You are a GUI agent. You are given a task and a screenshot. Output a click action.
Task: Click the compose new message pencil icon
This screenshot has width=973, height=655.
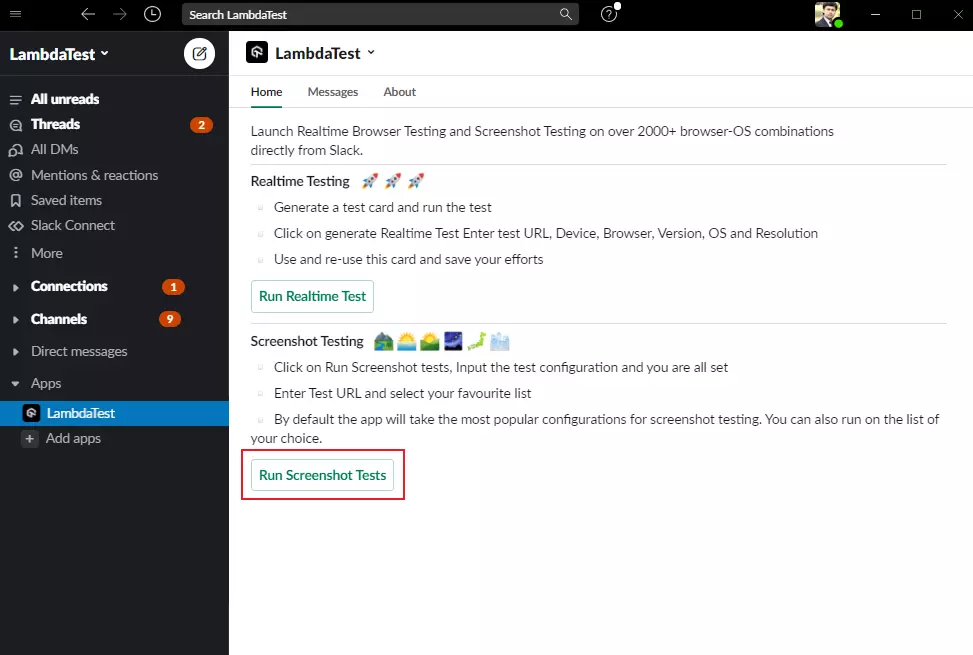(199, 53)
